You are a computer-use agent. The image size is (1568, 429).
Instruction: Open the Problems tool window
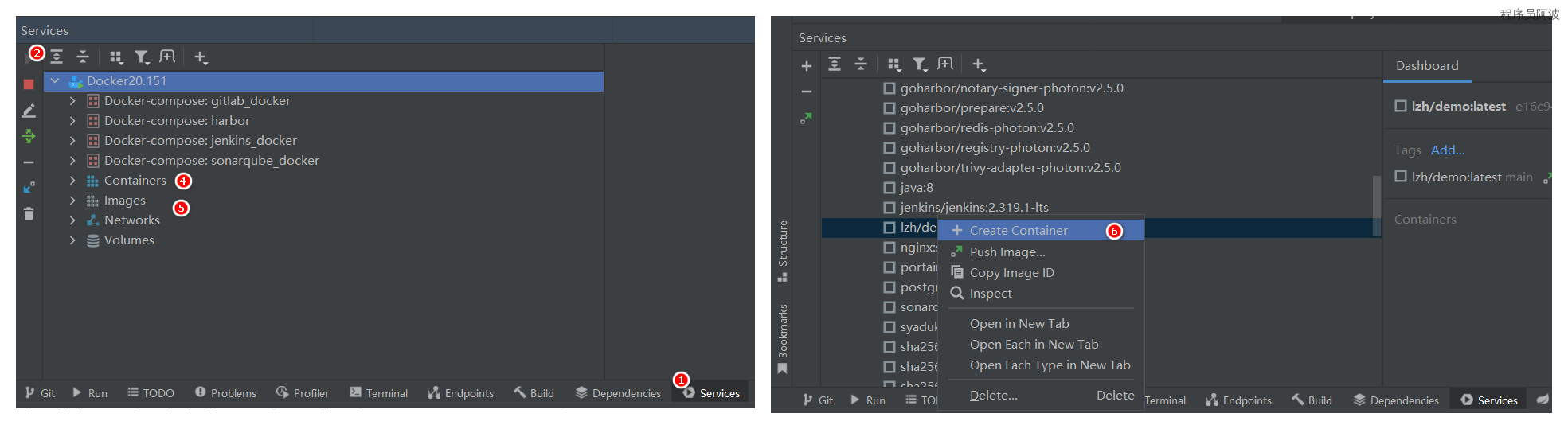click(226, 393)
